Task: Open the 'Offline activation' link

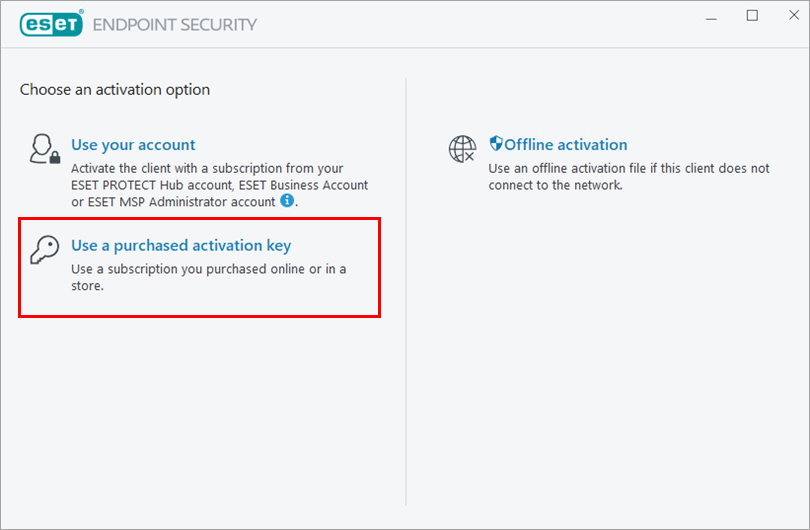Action: (x=566, y=145)
